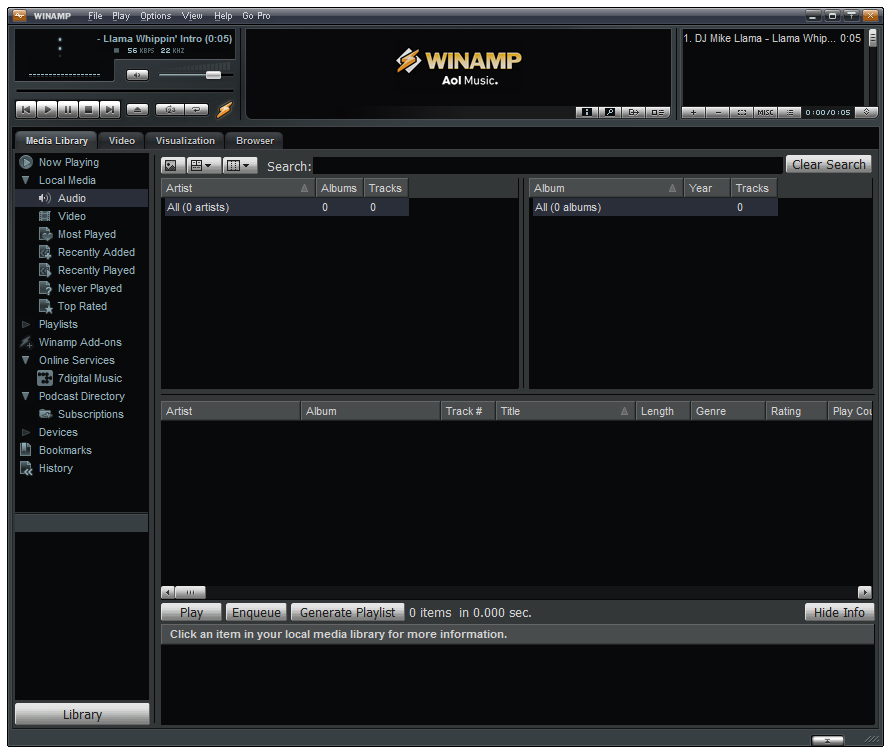The height and width of the screenshot is (753, 890).
Task: Mute audio with the speaker button
Action: point(137,75)
